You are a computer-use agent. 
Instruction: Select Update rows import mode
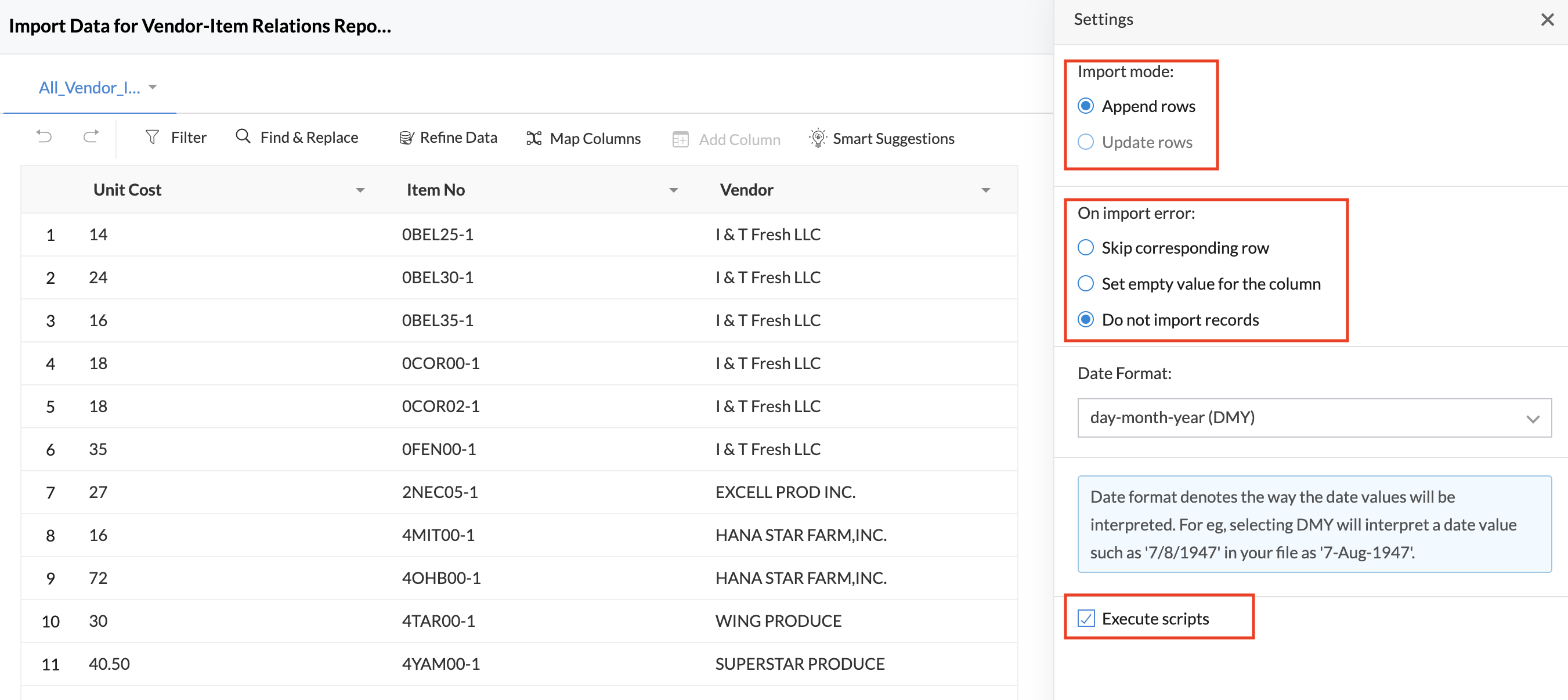1085,142
